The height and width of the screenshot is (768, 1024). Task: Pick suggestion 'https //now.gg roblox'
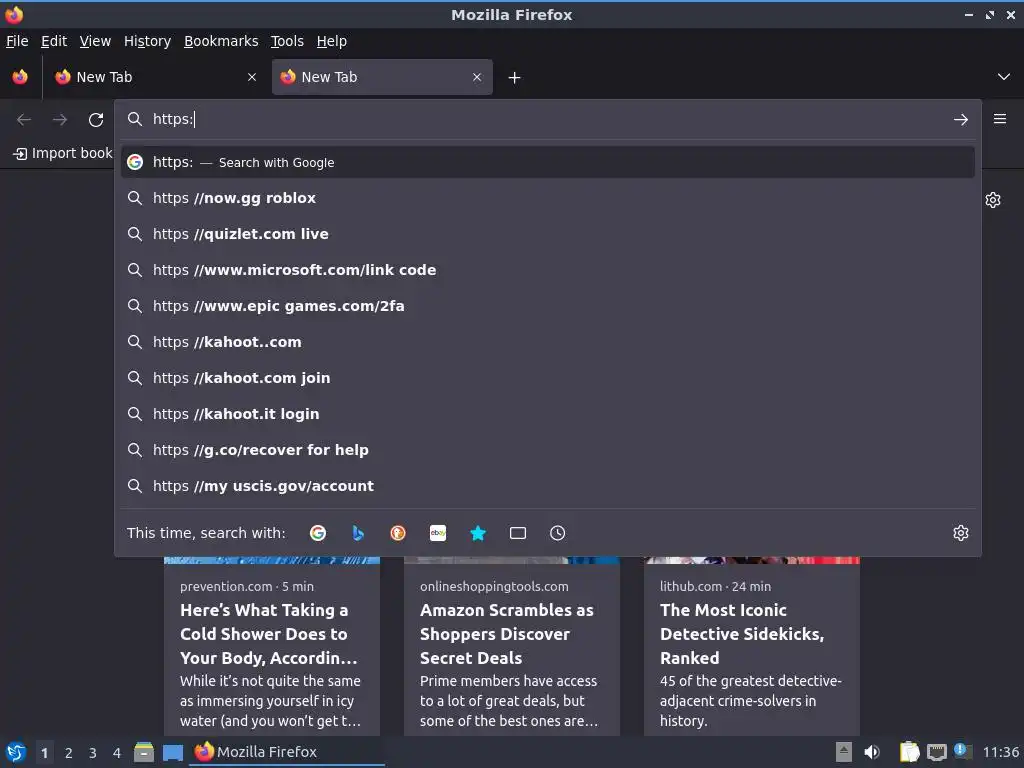(548, 198)
